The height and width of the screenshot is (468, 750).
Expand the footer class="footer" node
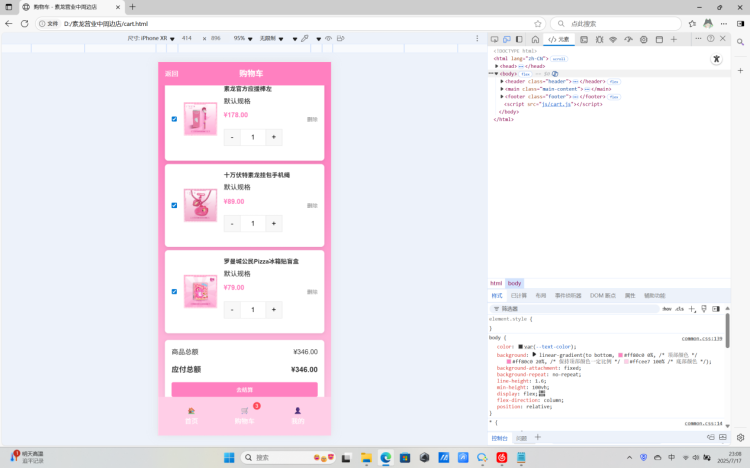pos(502,97)
